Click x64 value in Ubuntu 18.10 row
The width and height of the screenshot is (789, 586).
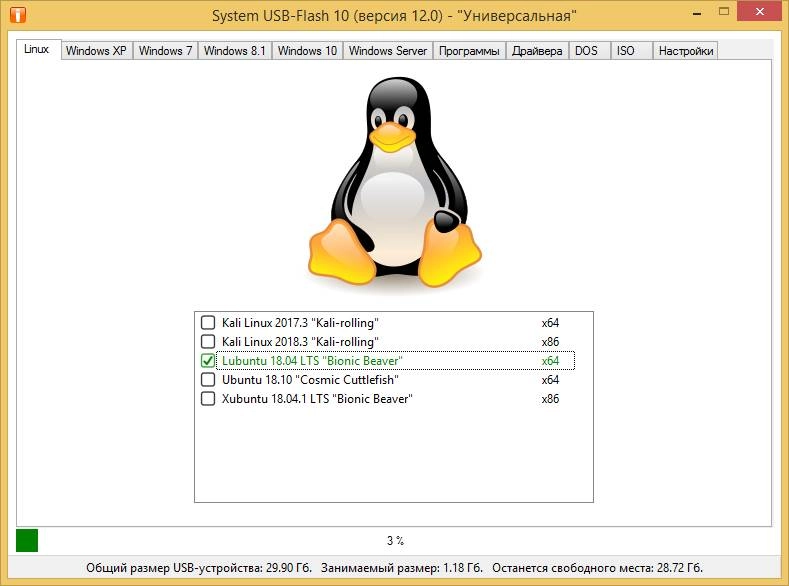point(550,380)
